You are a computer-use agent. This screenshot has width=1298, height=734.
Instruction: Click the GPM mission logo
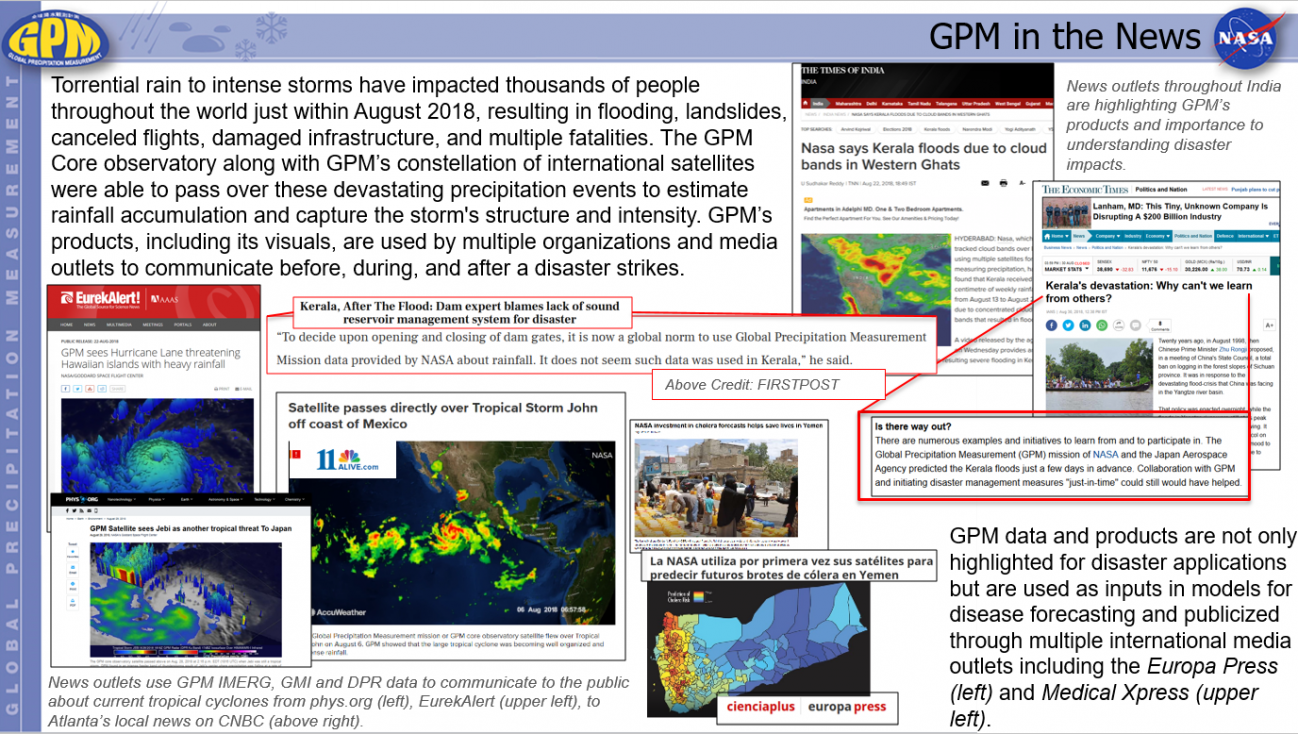(55, 38)
